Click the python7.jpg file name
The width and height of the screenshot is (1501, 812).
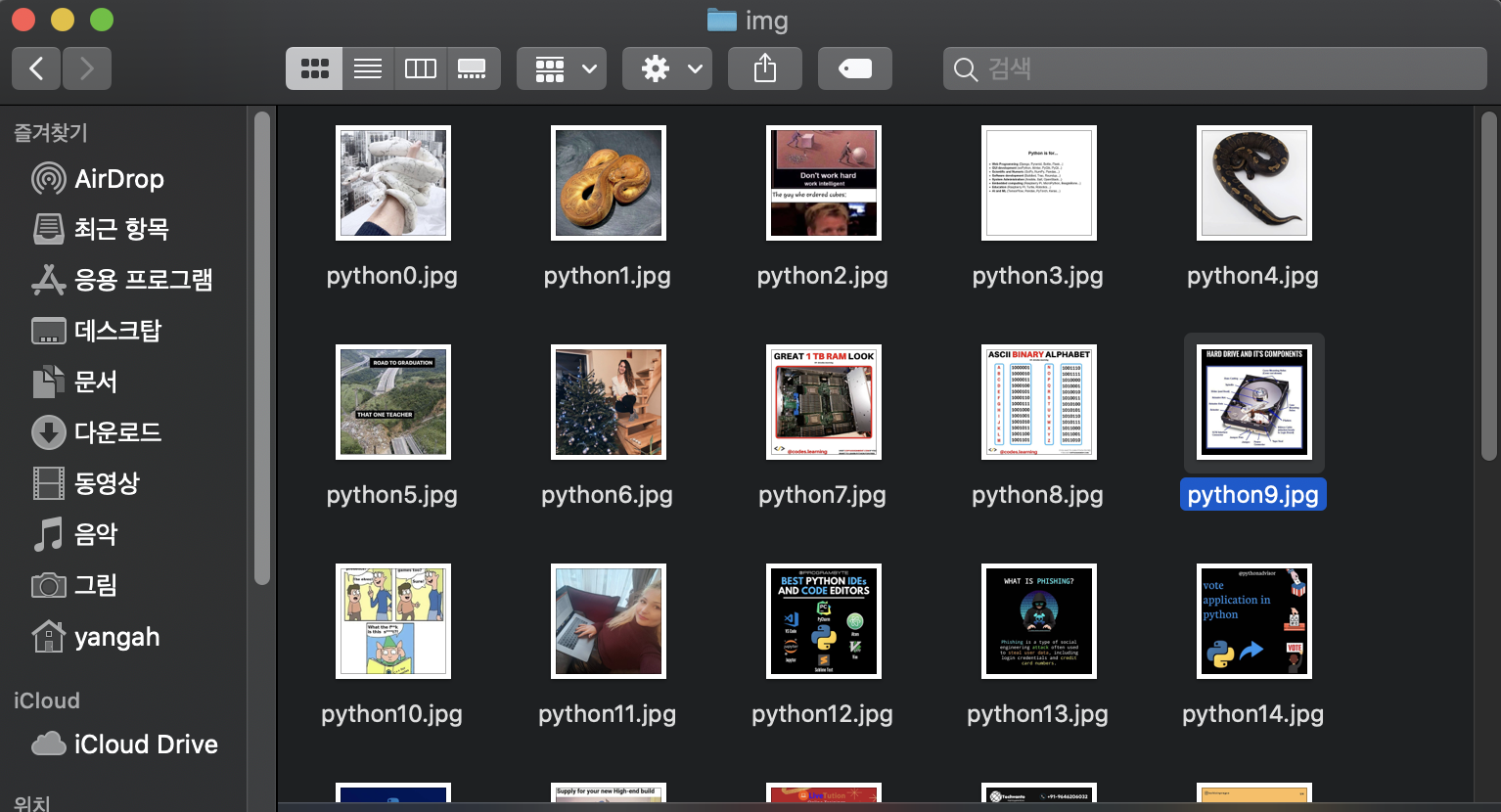[x=823, y=495]
